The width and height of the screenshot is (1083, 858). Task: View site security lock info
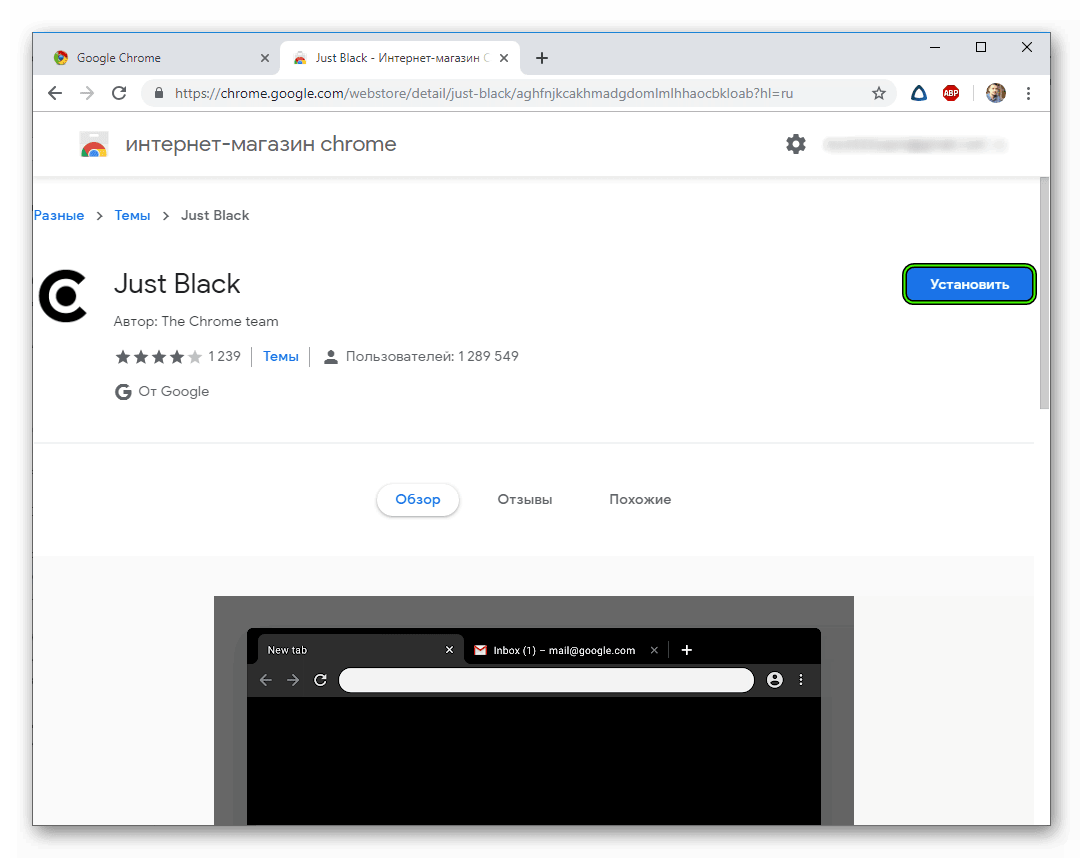point(159,93)
